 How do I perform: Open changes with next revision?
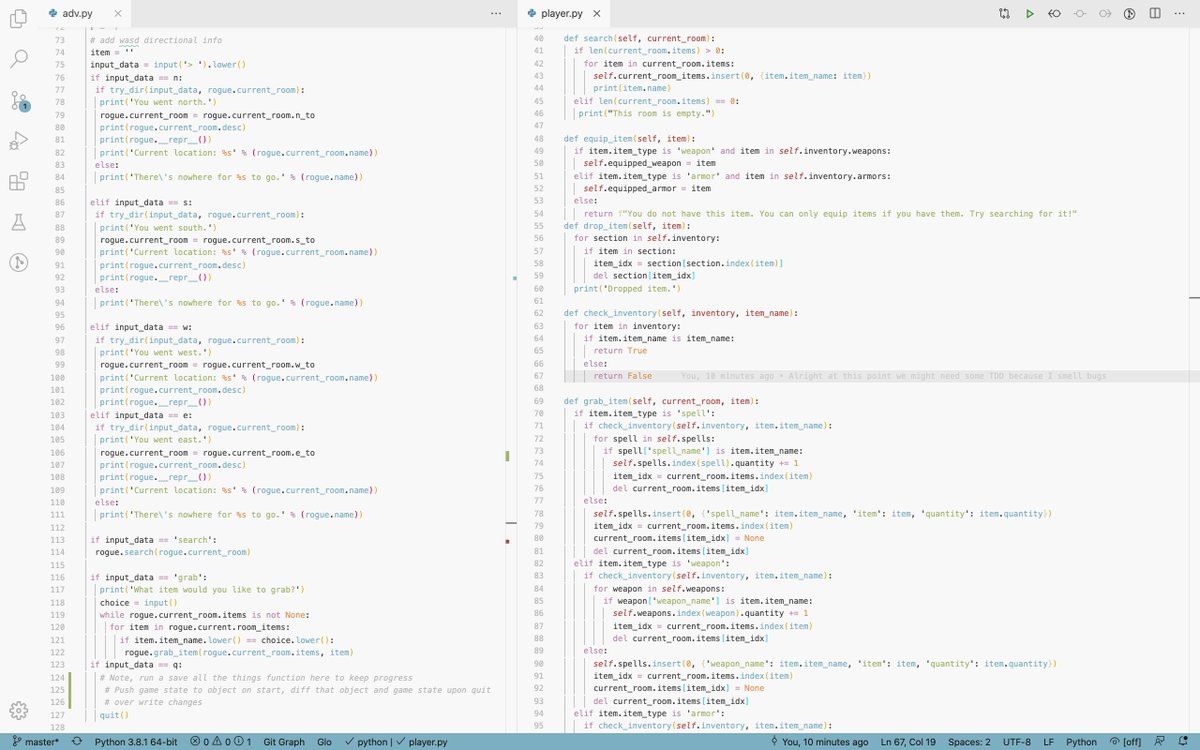pos(1104,14)
